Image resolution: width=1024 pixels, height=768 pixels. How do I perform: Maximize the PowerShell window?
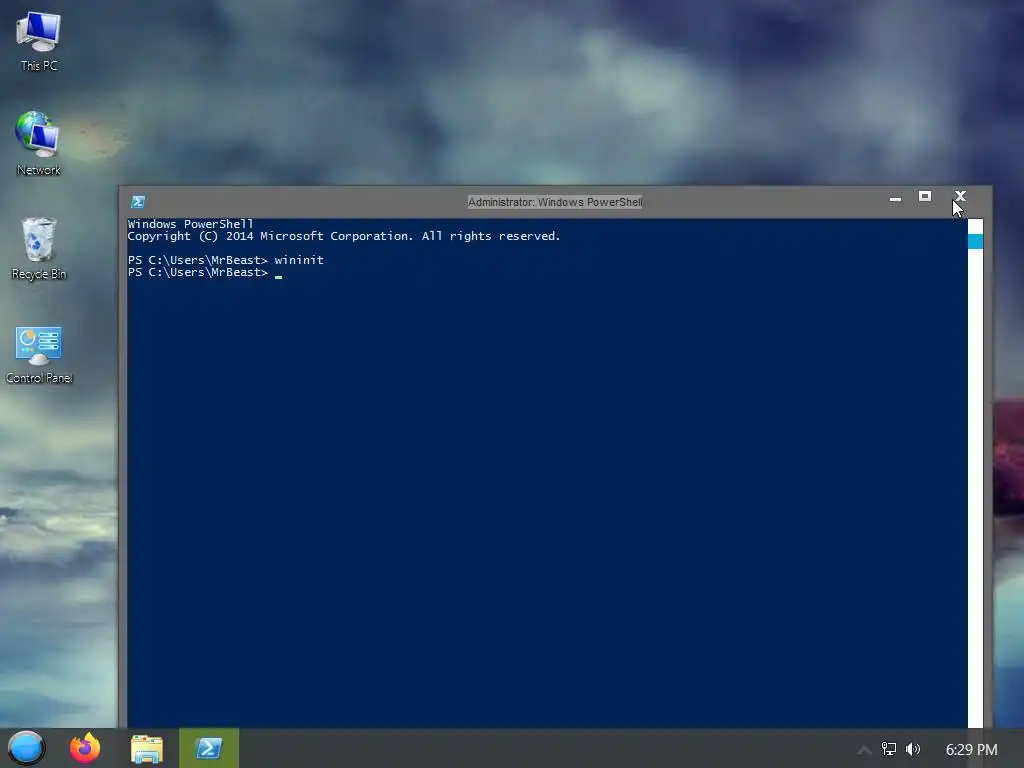coord(925,196)
